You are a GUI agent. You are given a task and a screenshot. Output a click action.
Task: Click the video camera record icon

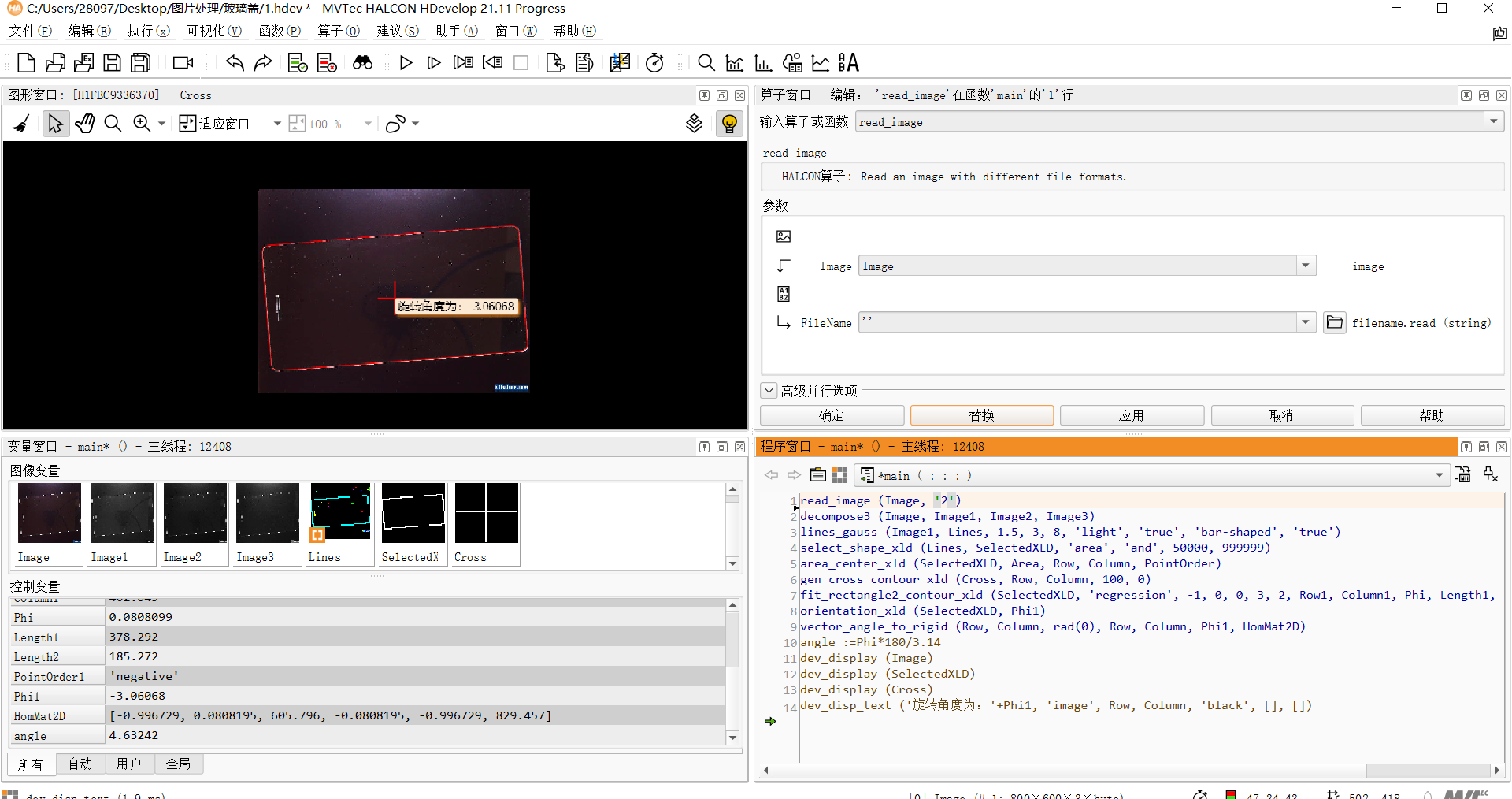(x=183, y=62)
